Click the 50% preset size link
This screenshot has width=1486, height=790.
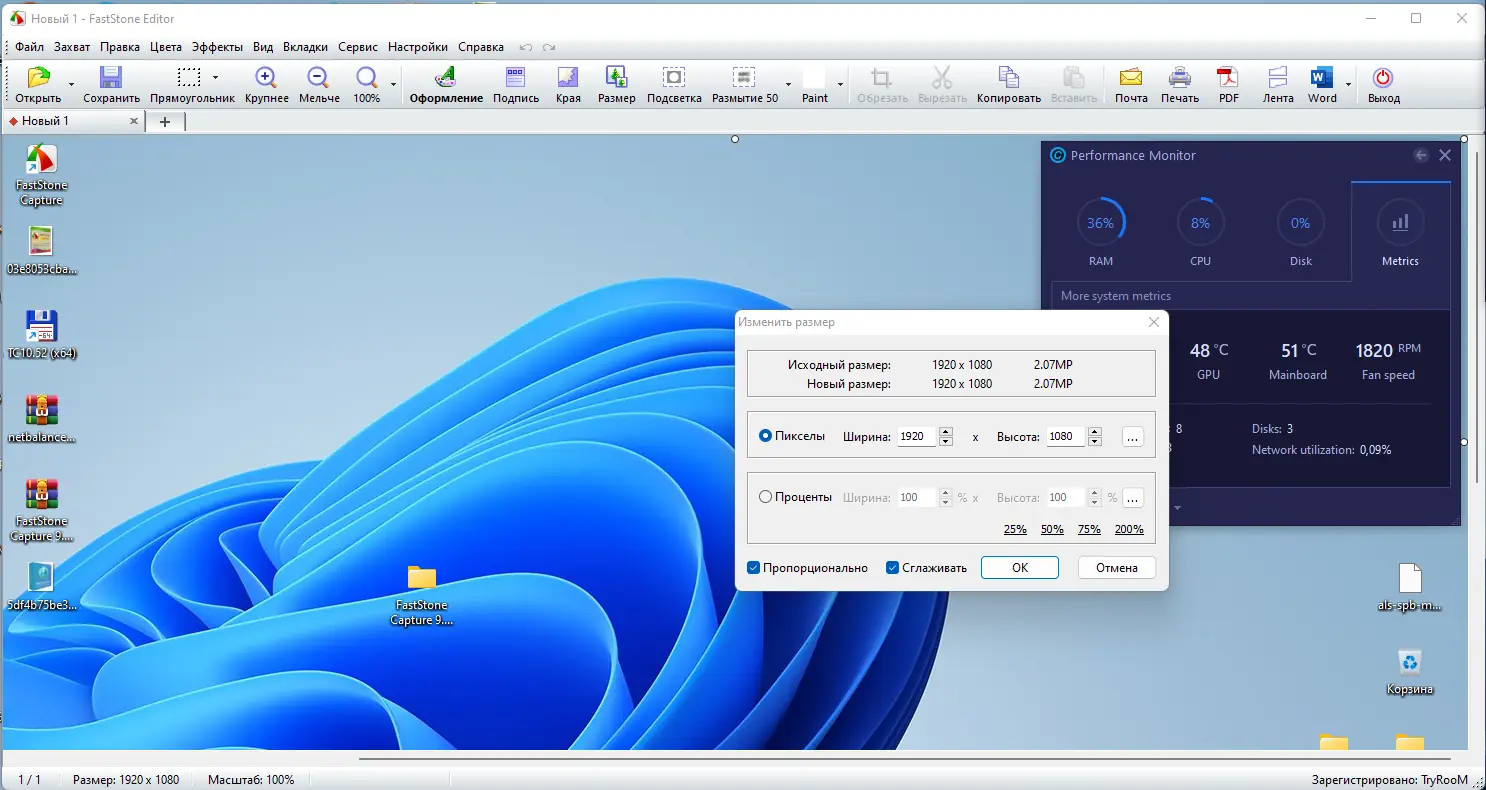(1052, 529)
